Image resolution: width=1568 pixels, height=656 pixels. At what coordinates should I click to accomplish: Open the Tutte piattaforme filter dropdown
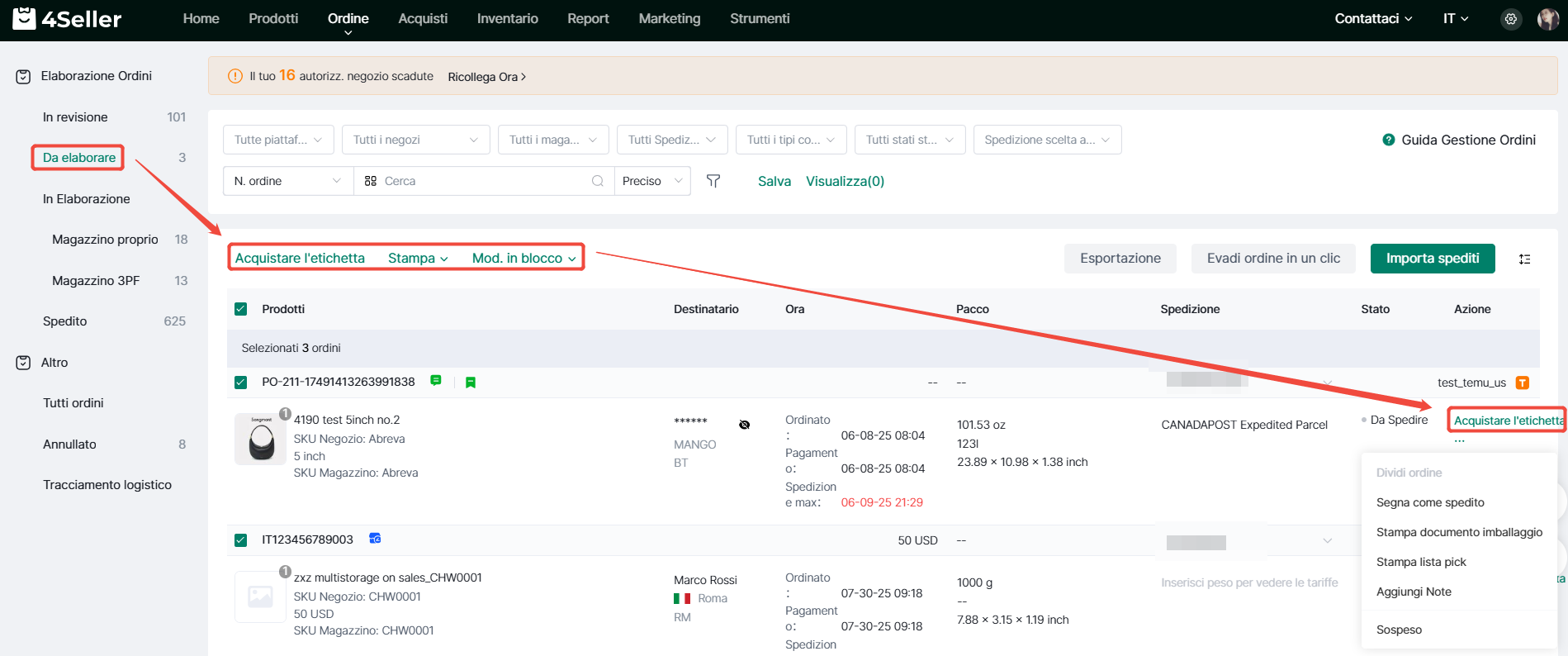(x=278, y=140)
